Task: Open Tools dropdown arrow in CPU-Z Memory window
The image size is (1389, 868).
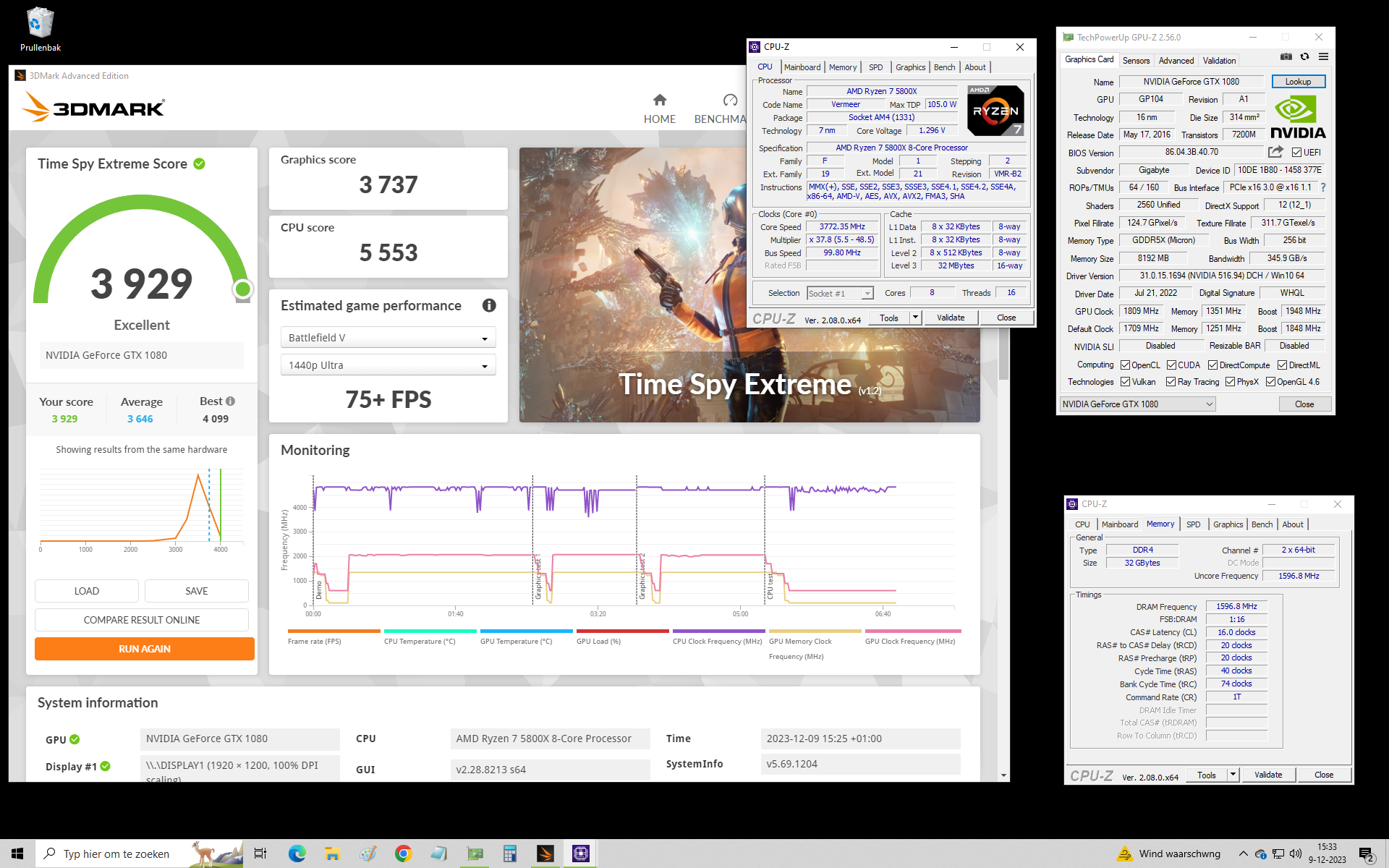Action: (1233, 775)
